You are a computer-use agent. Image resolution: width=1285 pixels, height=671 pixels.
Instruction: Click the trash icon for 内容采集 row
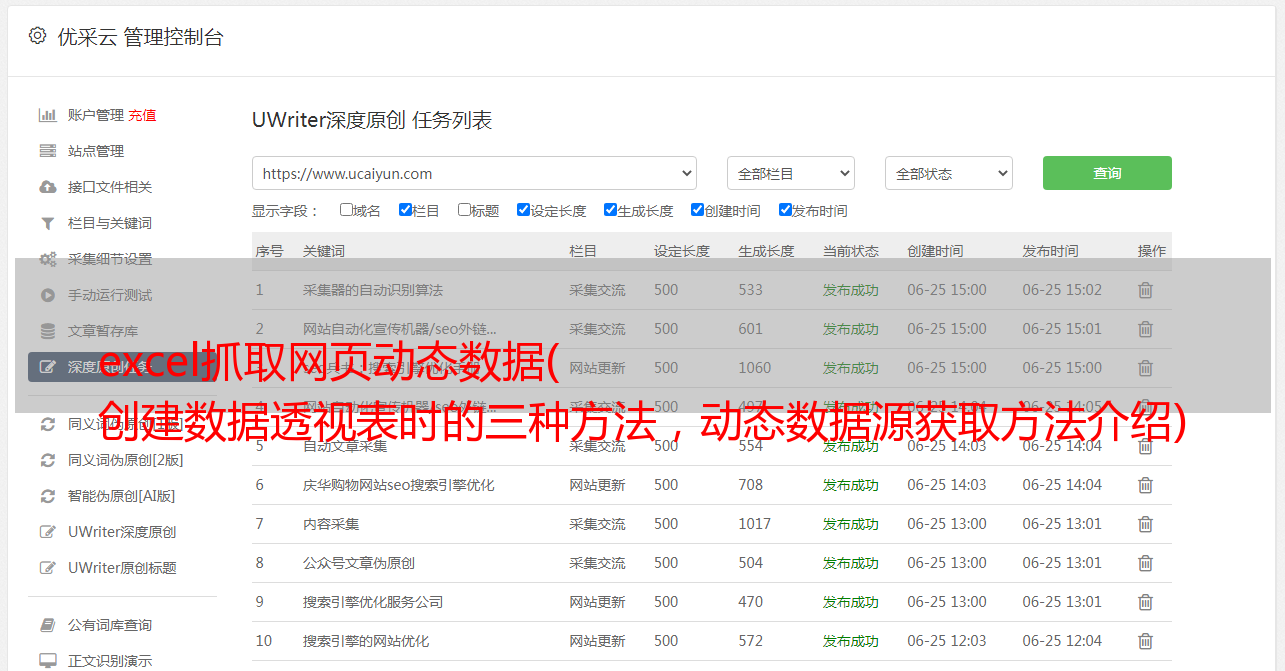tap(1145, 524)
